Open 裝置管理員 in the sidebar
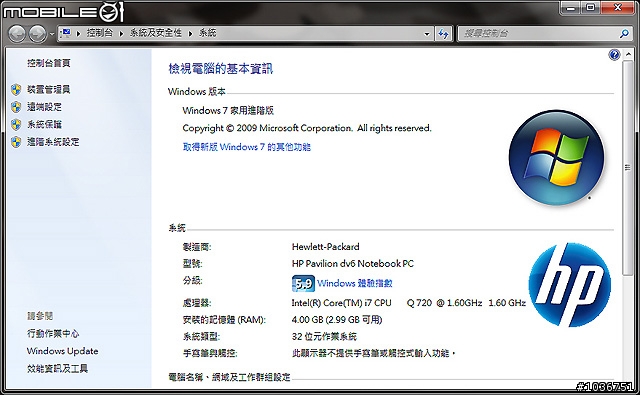640x395 pixels. [49, 89]
